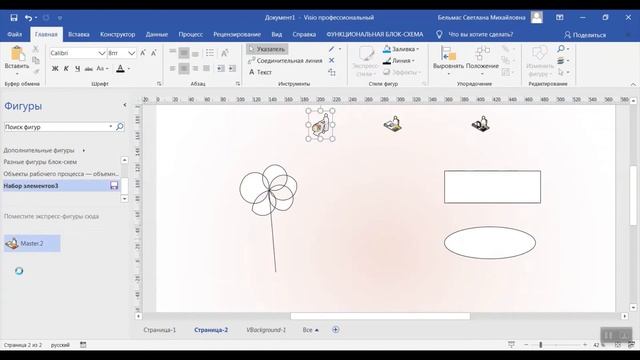The image size is (640, 360).
Task: Open the change case Aa dropdown
Action: 102,69
